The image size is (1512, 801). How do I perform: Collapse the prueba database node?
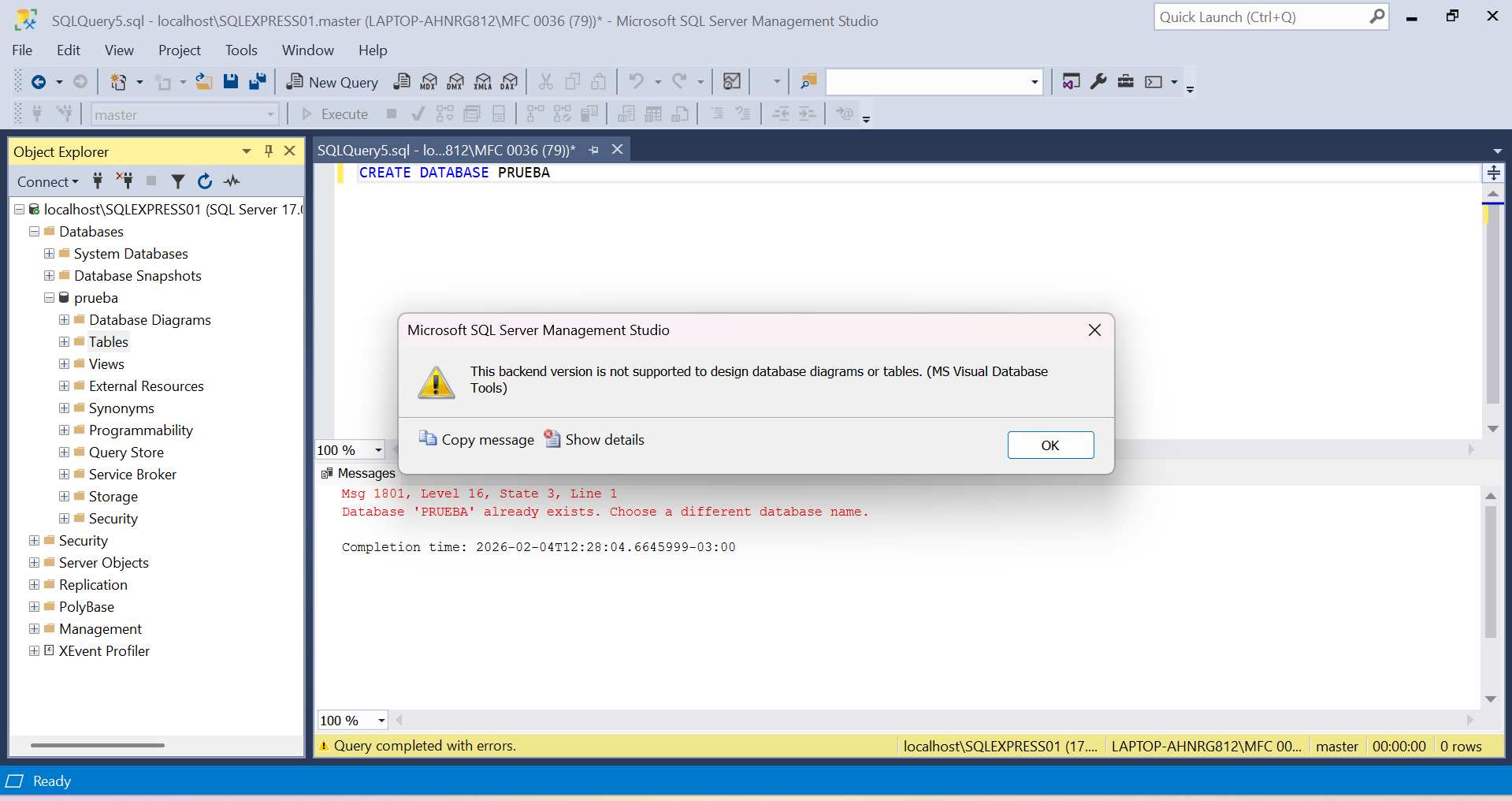click(x=50, y=298)
